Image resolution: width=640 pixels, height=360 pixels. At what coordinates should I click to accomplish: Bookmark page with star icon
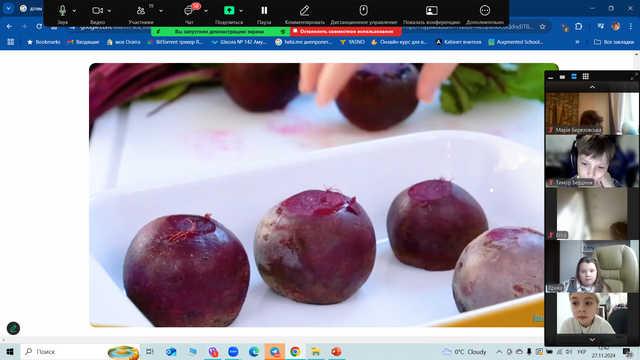pos(542,27)
